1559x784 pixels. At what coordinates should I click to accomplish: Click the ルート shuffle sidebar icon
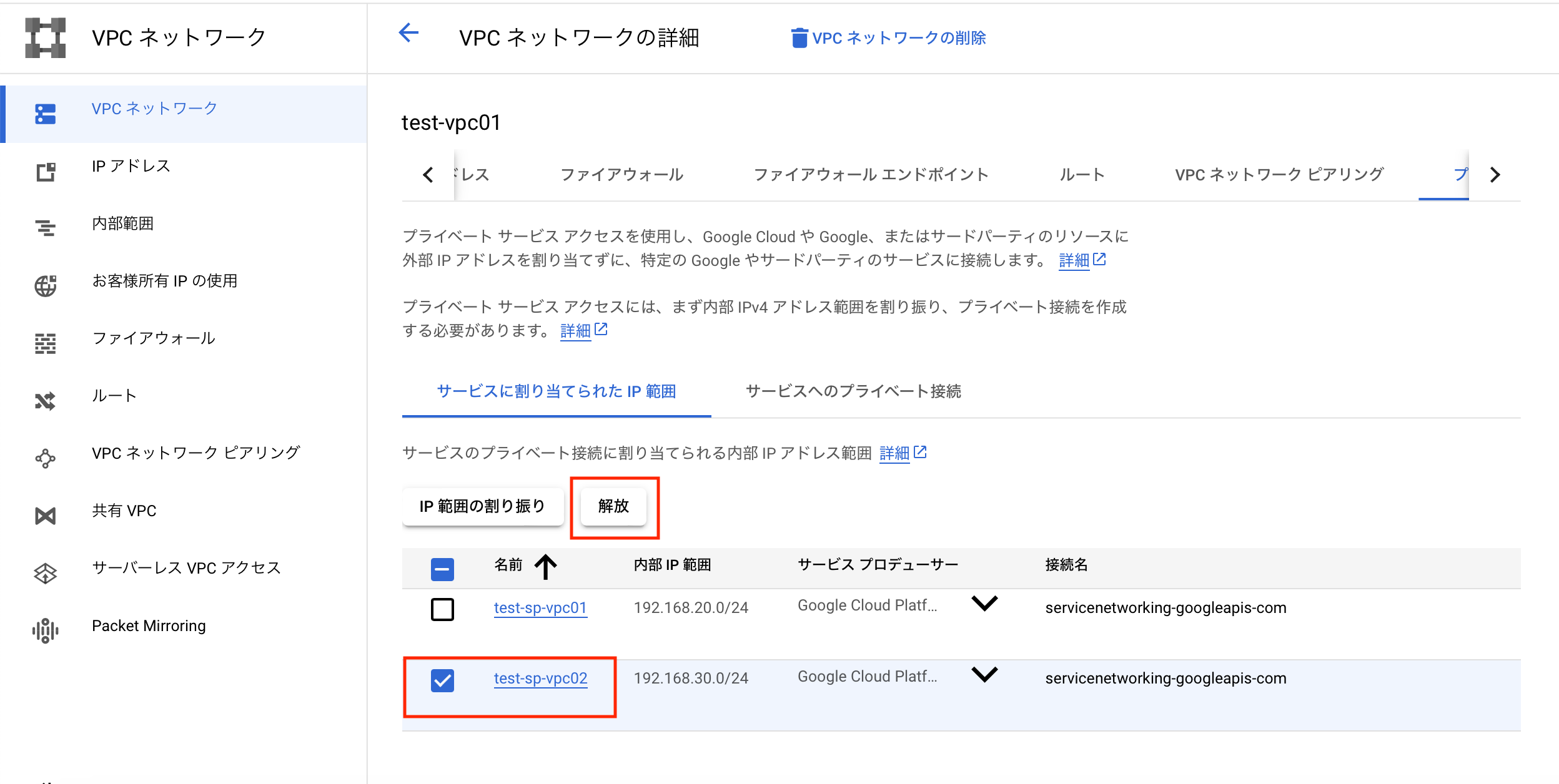click(45, 401)
